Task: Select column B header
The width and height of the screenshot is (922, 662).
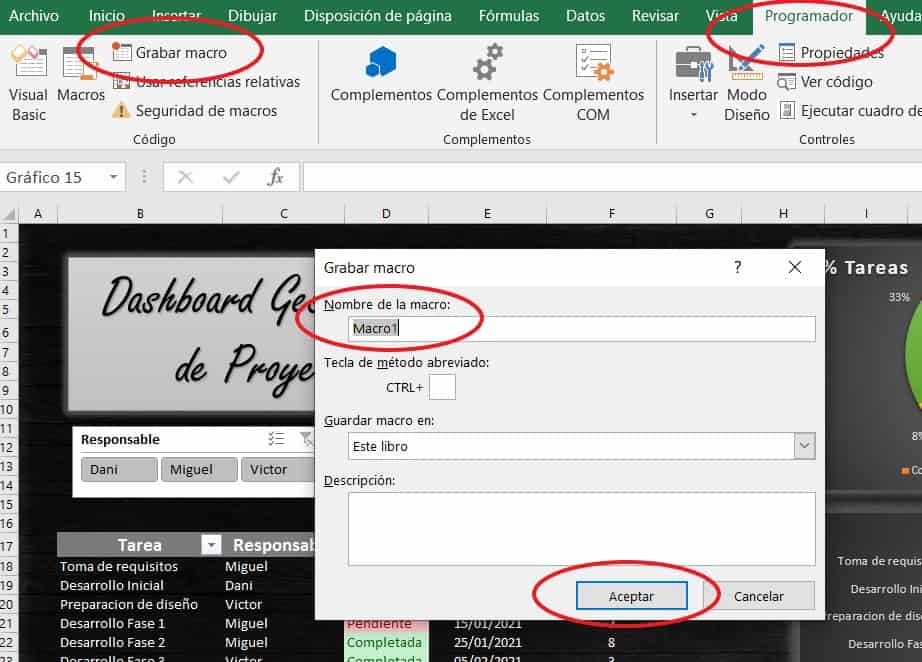Action: click(x=140, y=213)
